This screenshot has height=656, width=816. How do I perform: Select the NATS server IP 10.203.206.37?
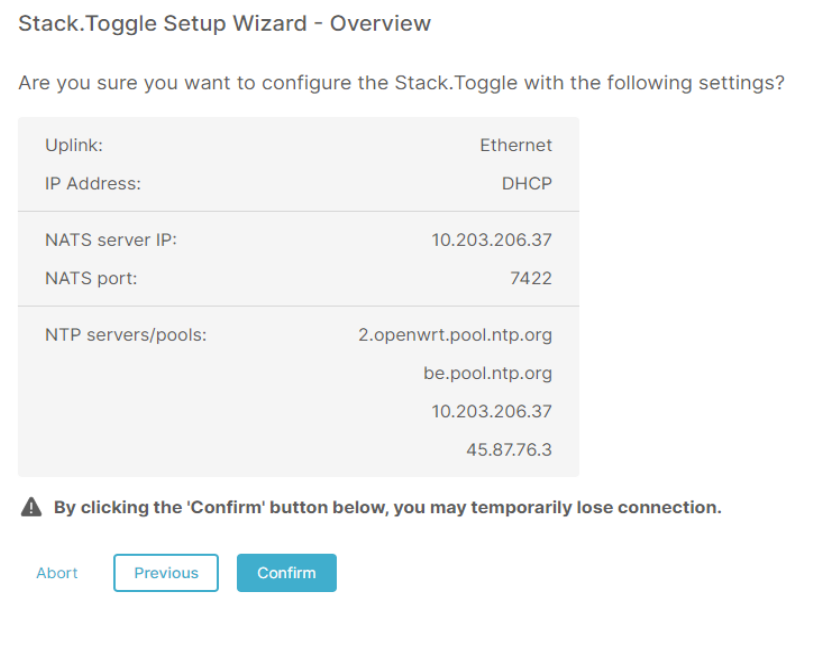pos(492,240)
